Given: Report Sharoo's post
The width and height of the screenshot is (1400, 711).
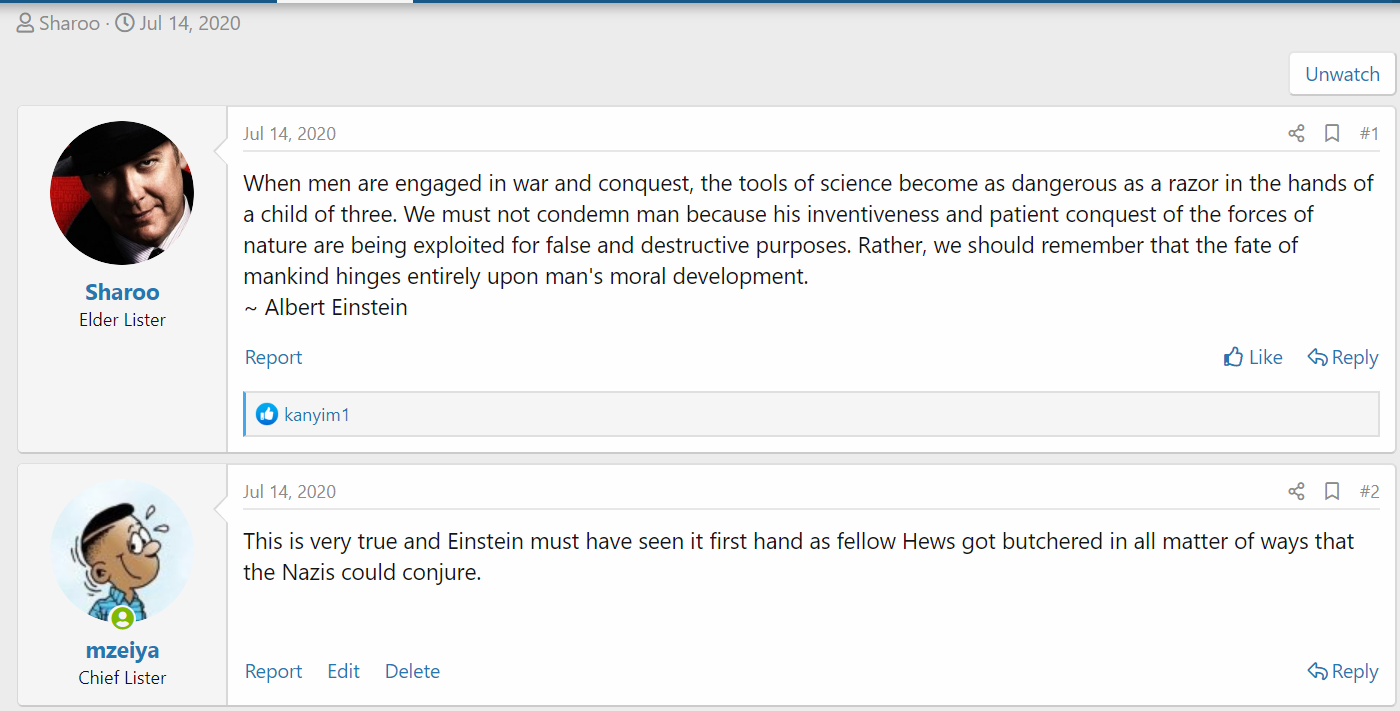Looking at the screenshot, I should [x=273, y=357].
